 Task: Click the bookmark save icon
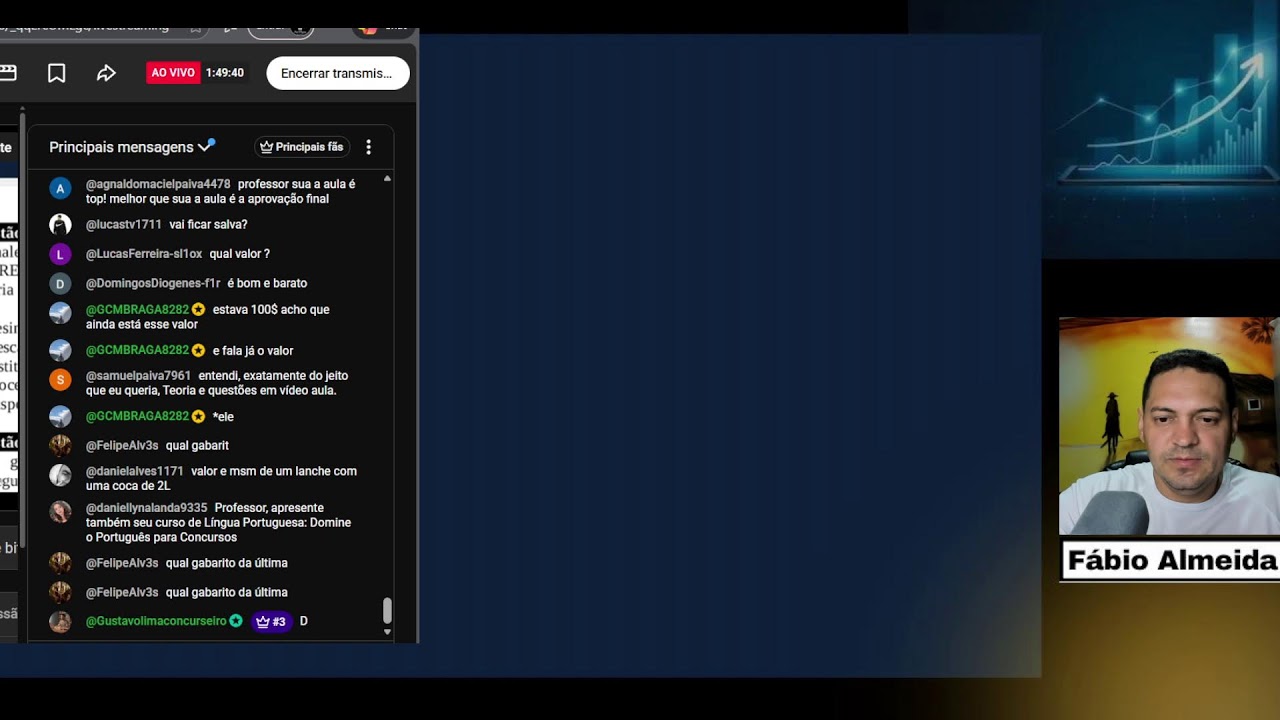click(x=57, y=73)
